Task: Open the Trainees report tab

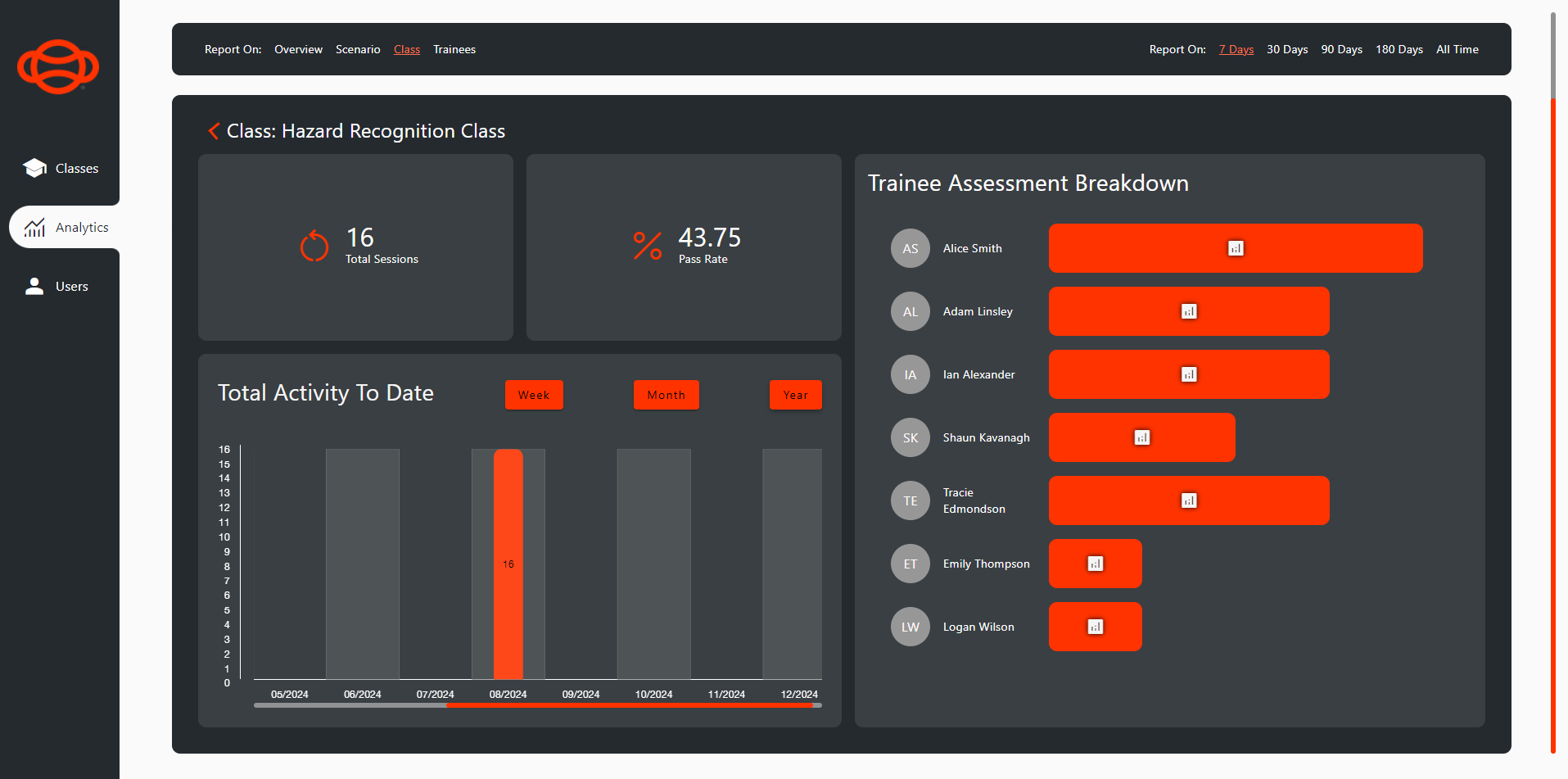Action: pyautogui.click(x=454, y=49)
